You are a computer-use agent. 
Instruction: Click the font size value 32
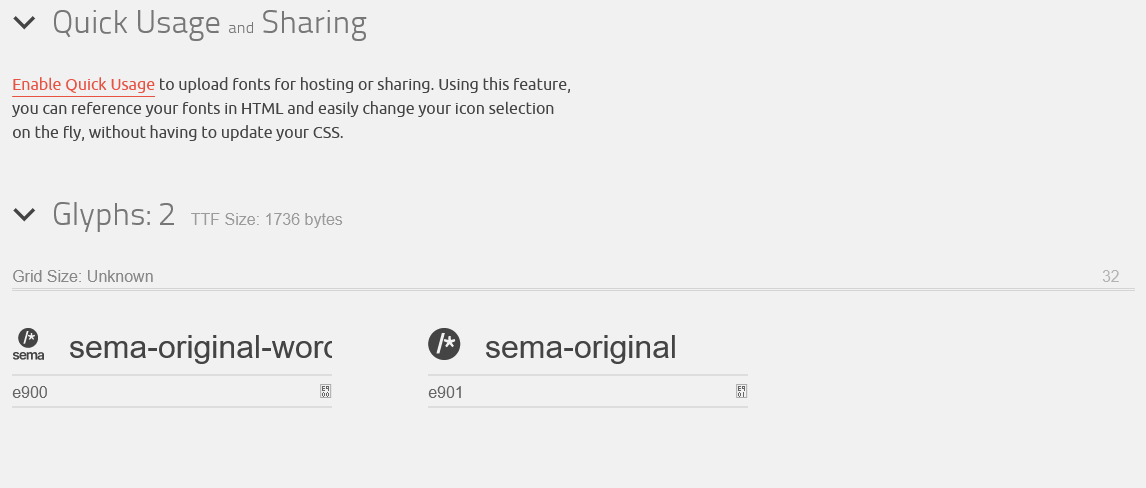(1110, 277)
